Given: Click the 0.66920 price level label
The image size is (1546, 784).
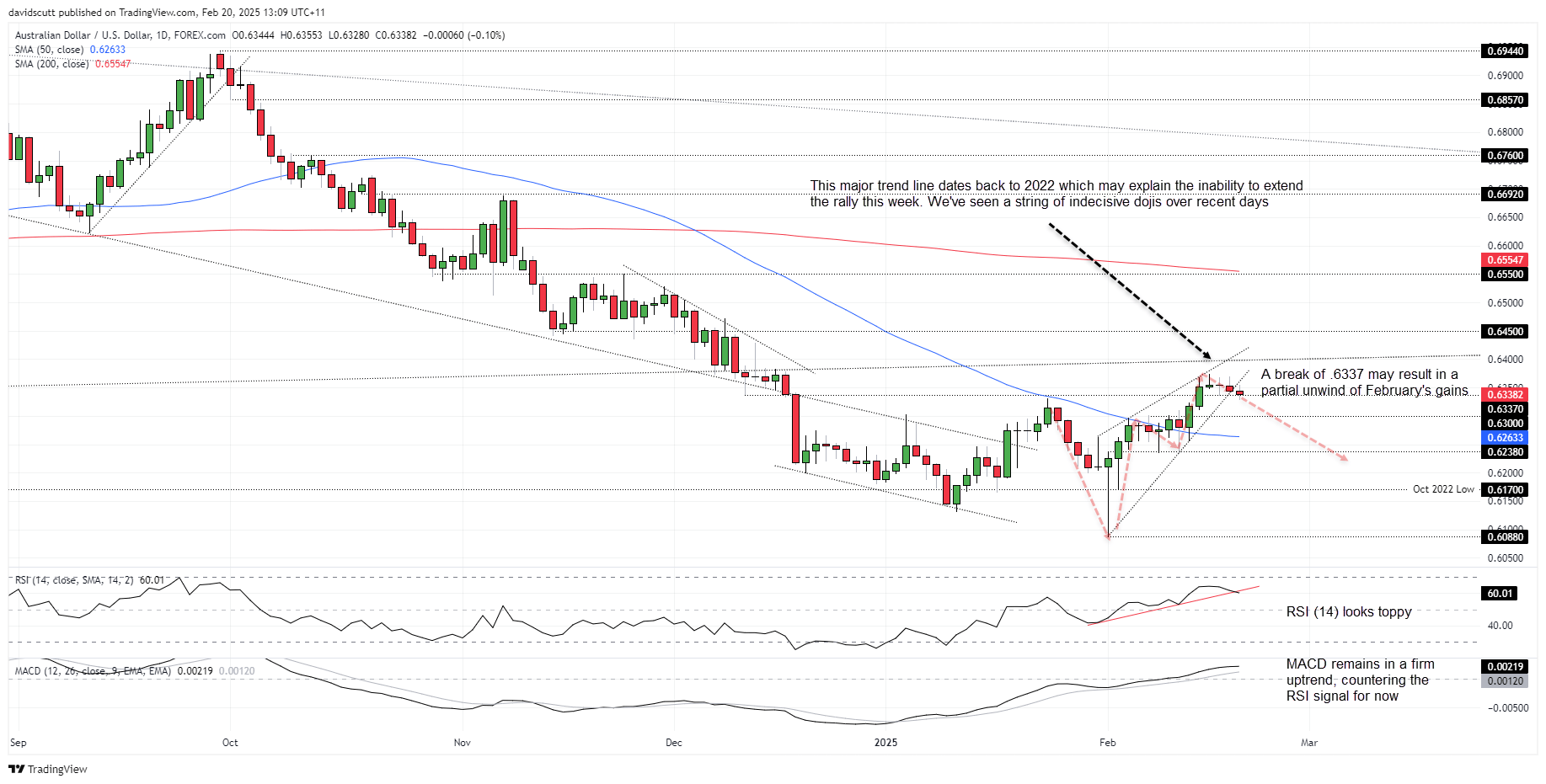Looking at the screenshot, I should point(1505,195).
